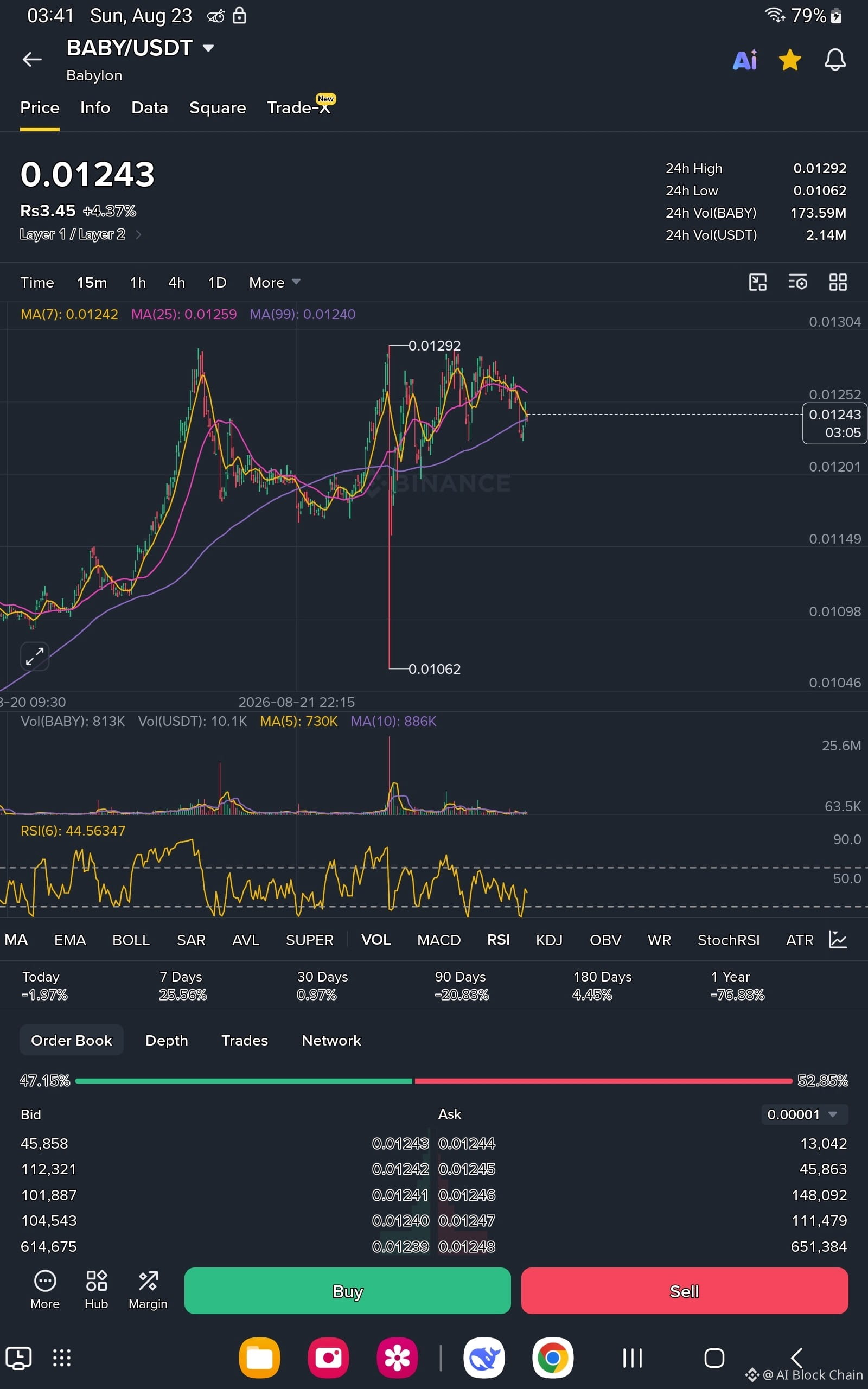Tap the green Buy button
Image resolution: width=868 pixels, height=1389 pixels.
point(347,1291)
